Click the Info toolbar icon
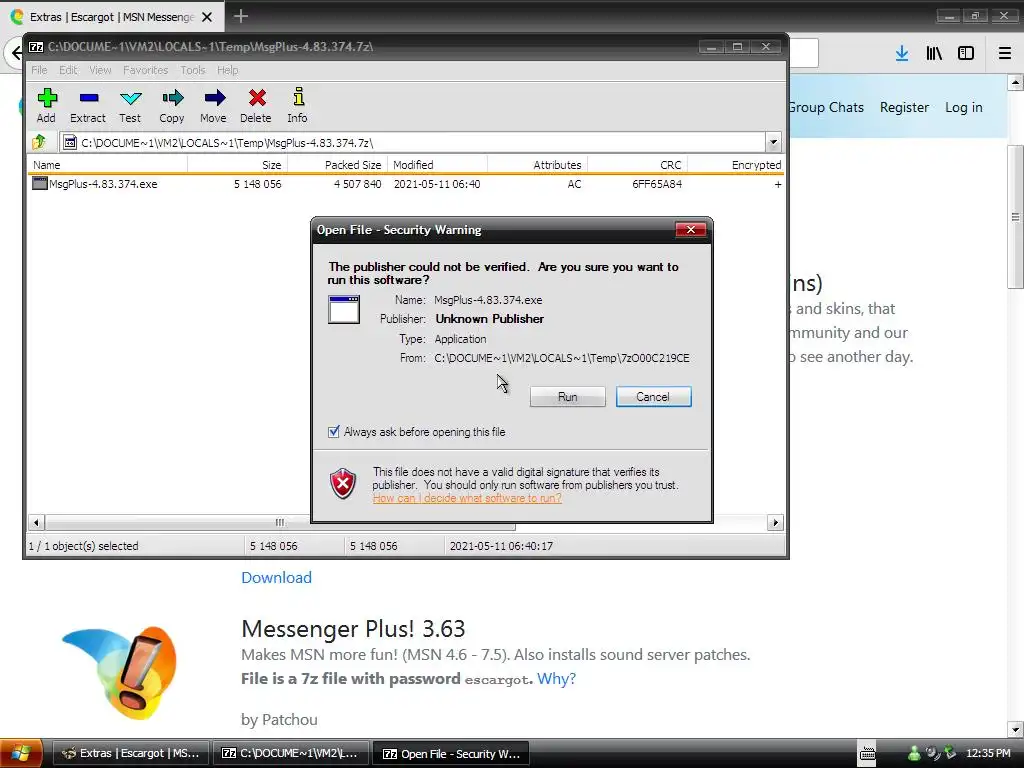The height and width of the screenshot is (768, 1024). (298, 97)
